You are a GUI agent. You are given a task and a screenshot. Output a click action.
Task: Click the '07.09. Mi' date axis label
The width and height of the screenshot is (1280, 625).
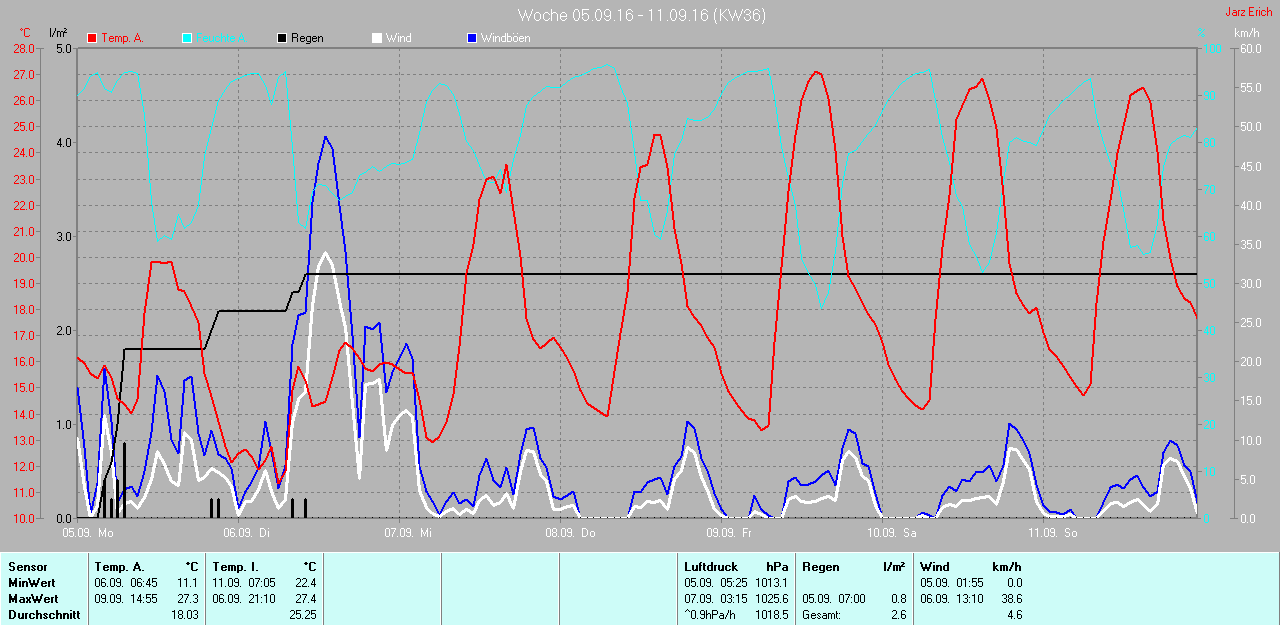407,534
